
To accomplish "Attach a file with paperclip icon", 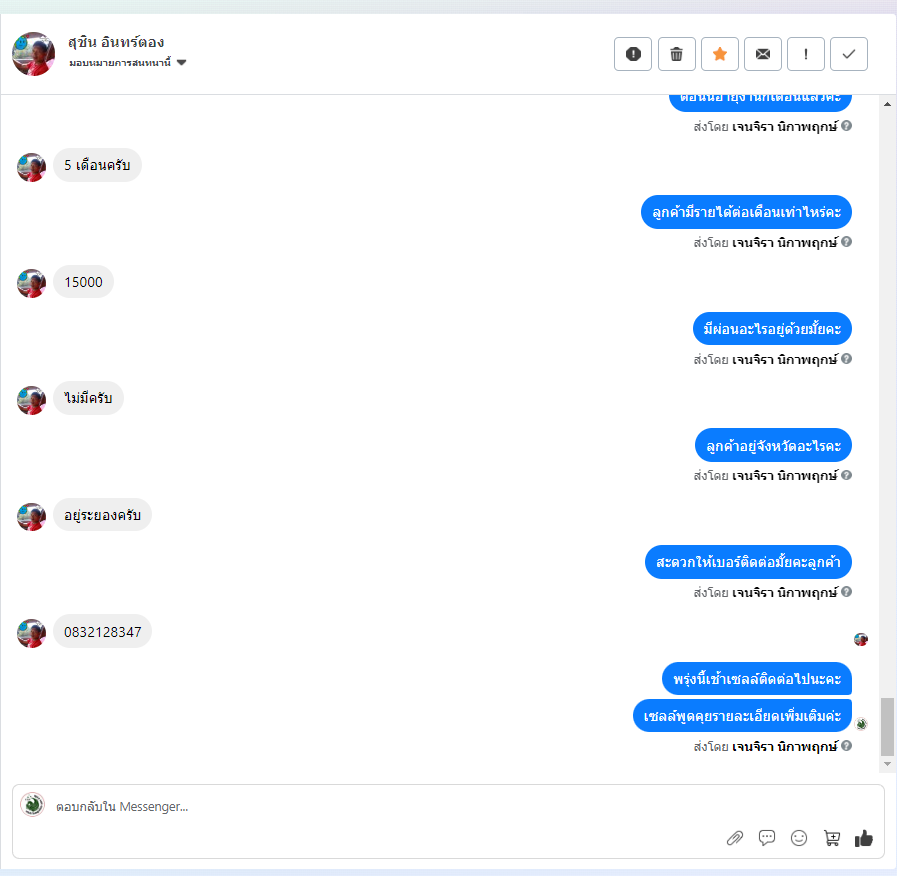I will pyautogui.click(x=735, y=838).
